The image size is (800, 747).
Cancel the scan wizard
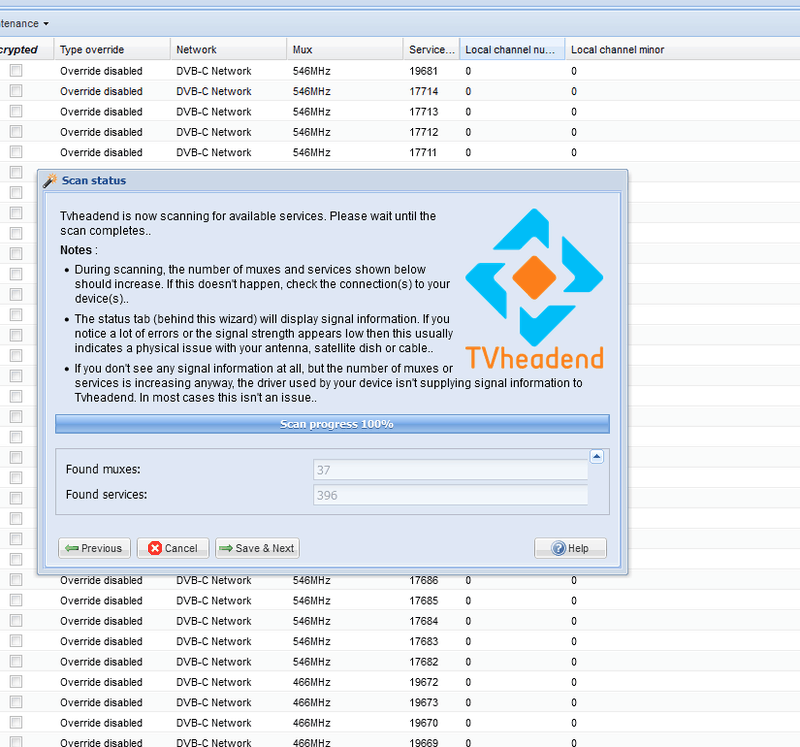[173, 548]
